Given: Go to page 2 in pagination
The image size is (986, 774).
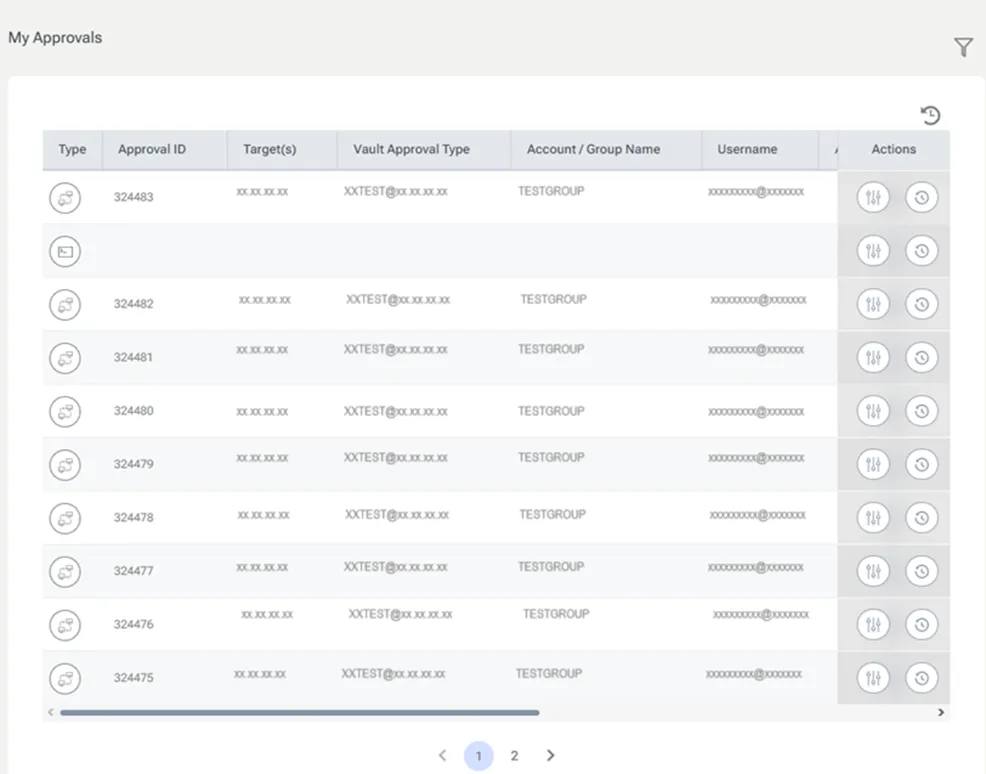Looking at the screenshot, I should pos(514,756).
